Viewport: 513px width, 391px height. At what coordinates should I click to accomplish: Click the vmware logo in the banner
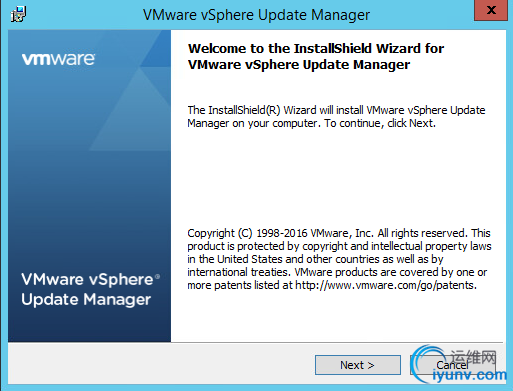coord(58,59)
